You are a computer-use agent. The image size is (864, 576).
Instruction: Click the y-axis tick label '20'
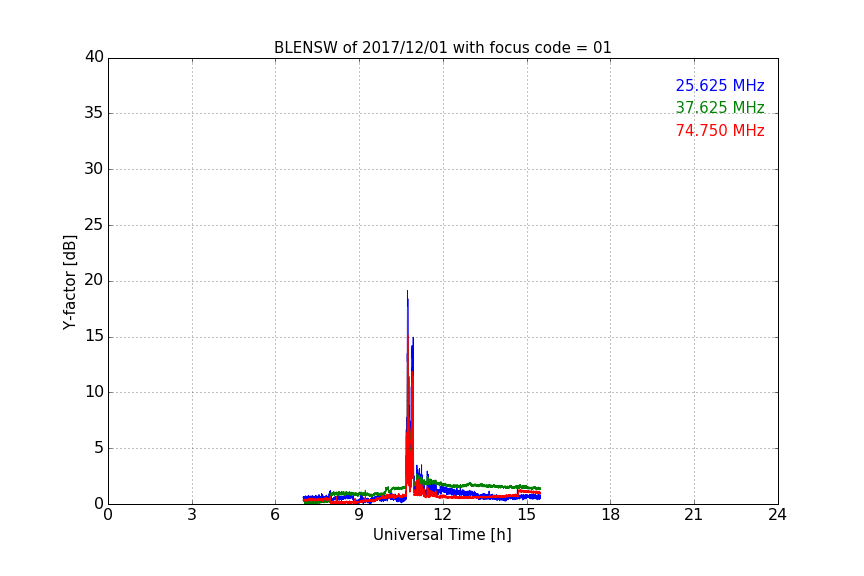coord(94,280)
